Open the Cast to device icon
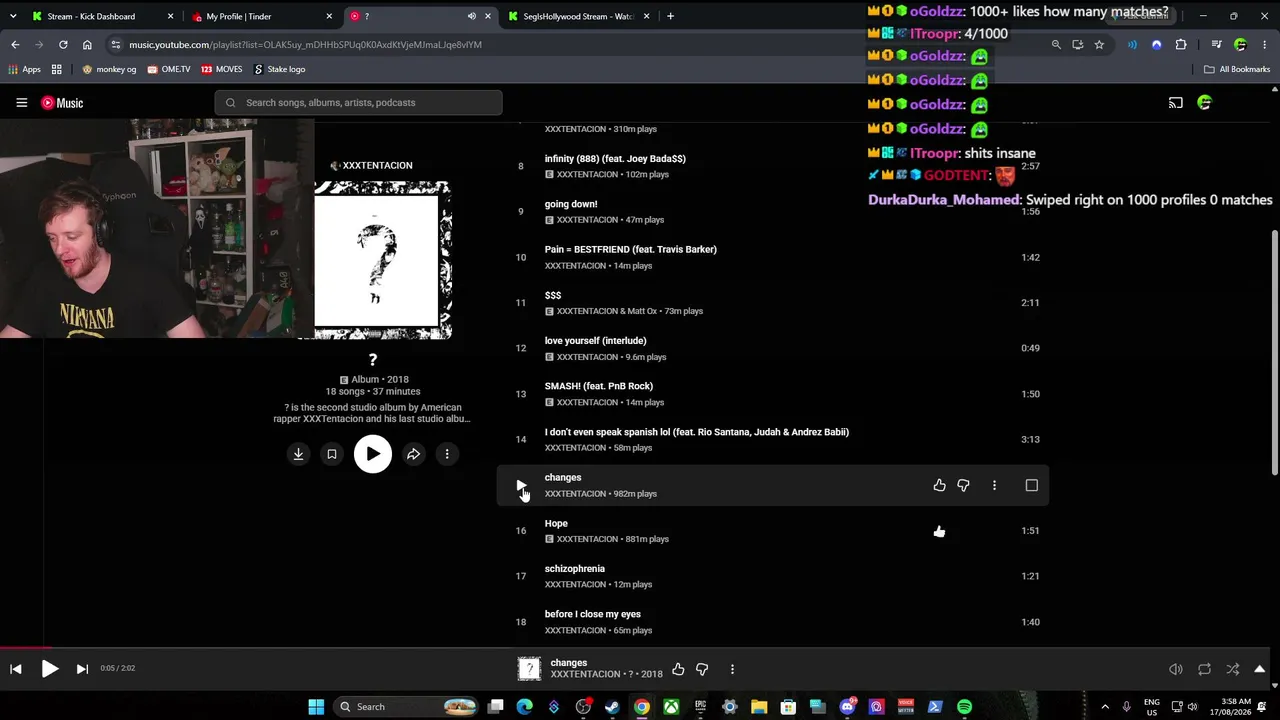 point(1176,103)
